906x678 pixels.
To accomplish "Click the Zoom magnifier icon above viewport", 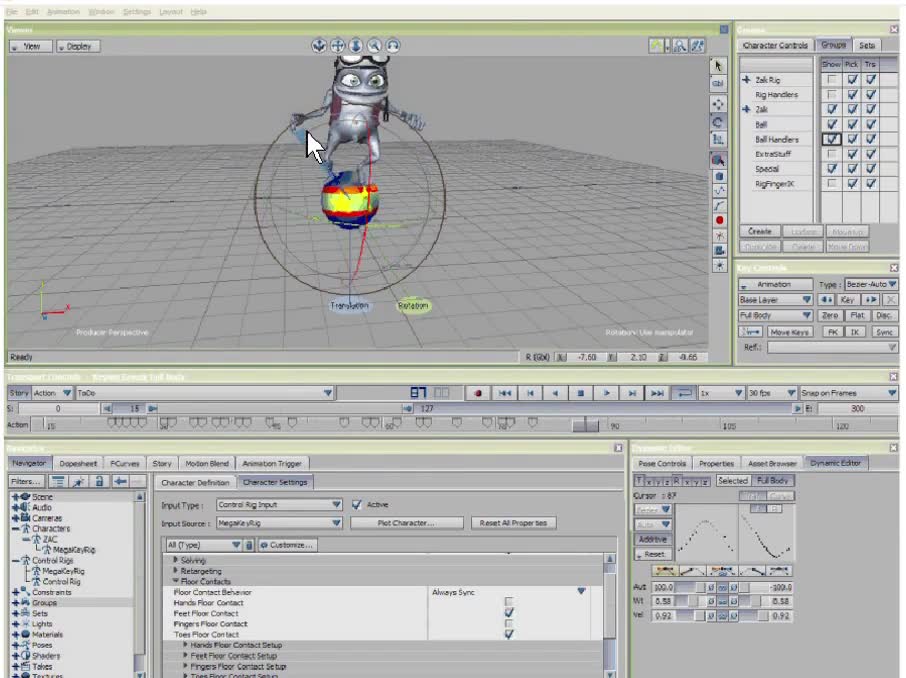I will (374, 45).
